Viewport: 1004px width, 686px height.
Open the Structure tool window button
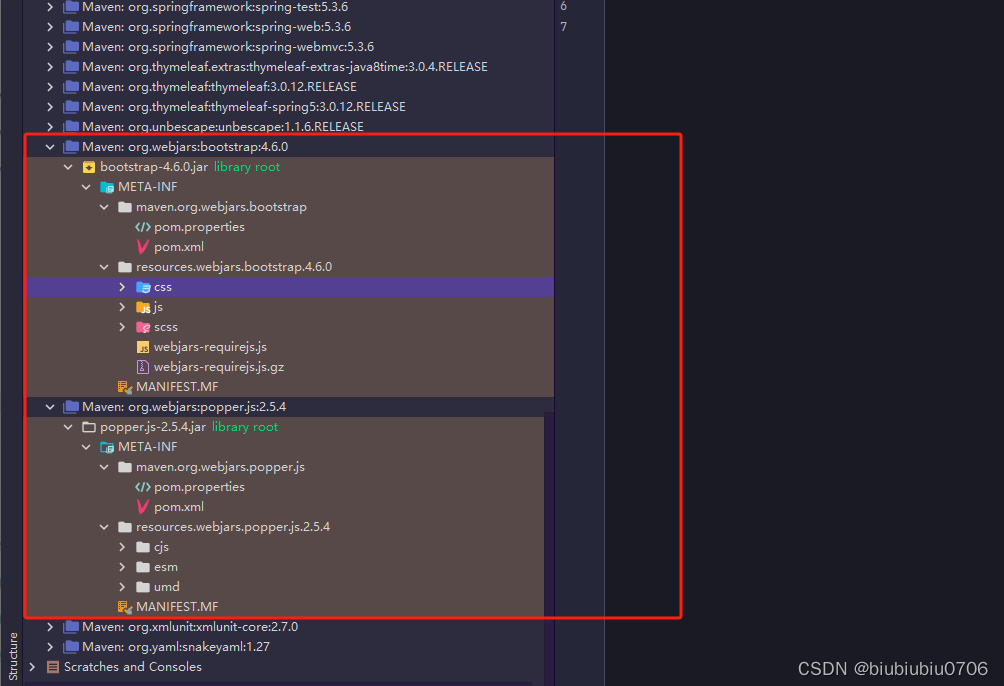click(12, 650)
